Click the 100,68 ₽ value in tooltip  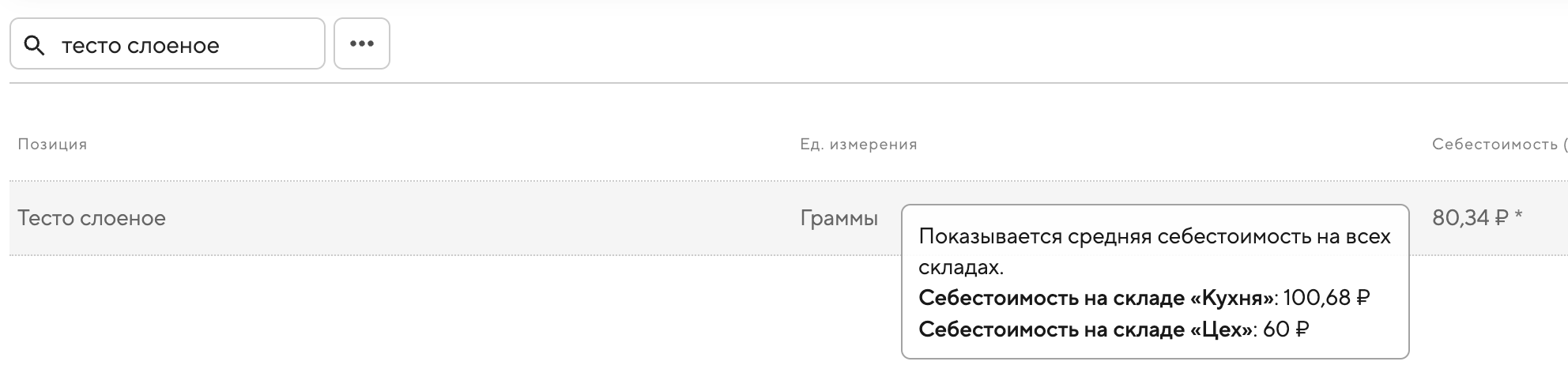(1326, 298)
